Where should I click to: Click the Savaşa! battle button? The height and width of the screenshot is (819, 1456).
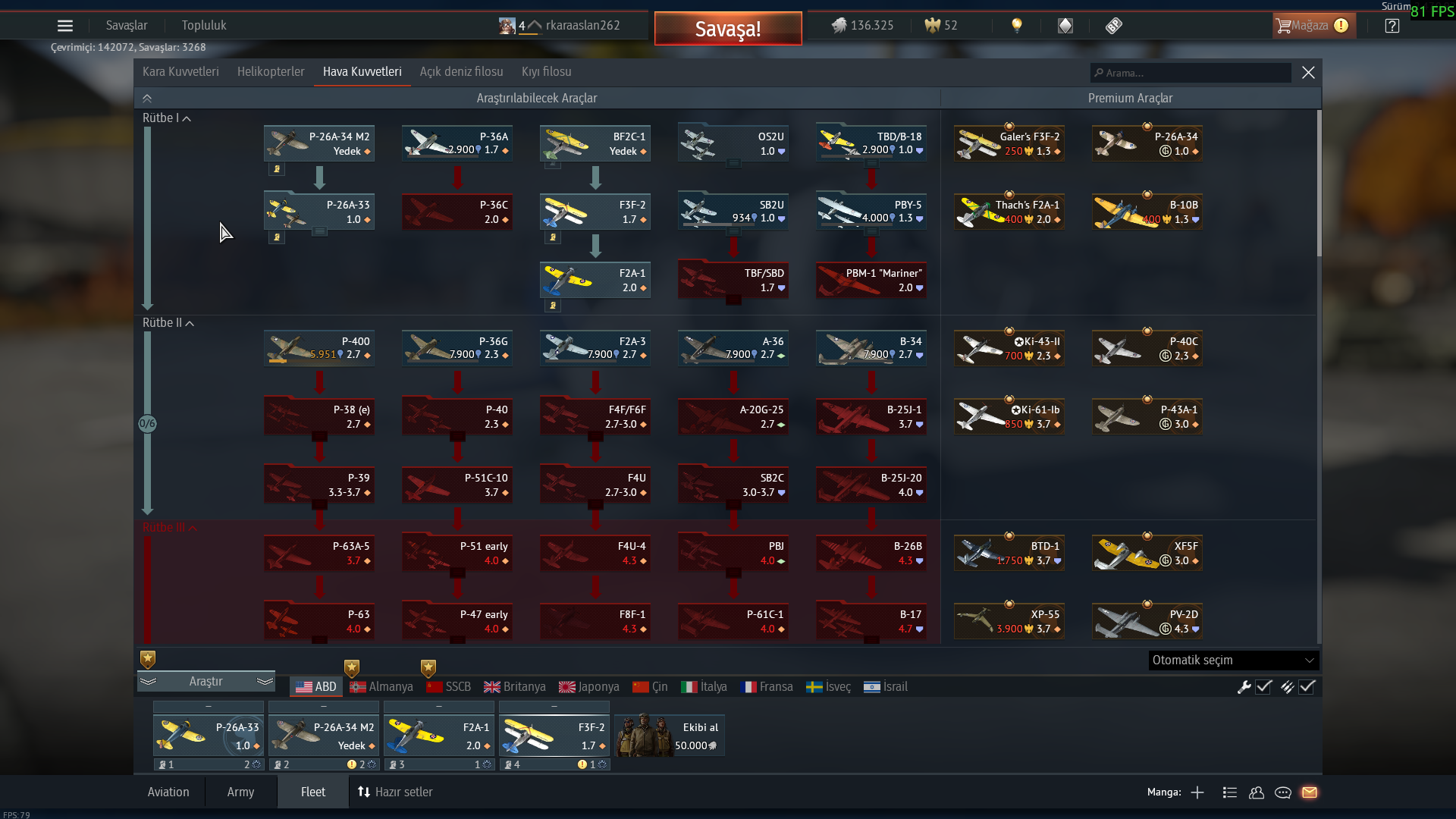pos(728,29)
